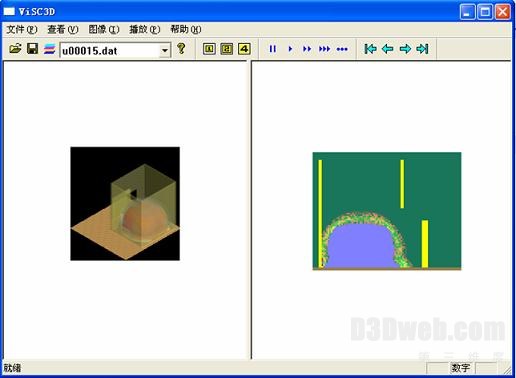Click the question mark help icon

pyautogui.click(x=181, y=49)
